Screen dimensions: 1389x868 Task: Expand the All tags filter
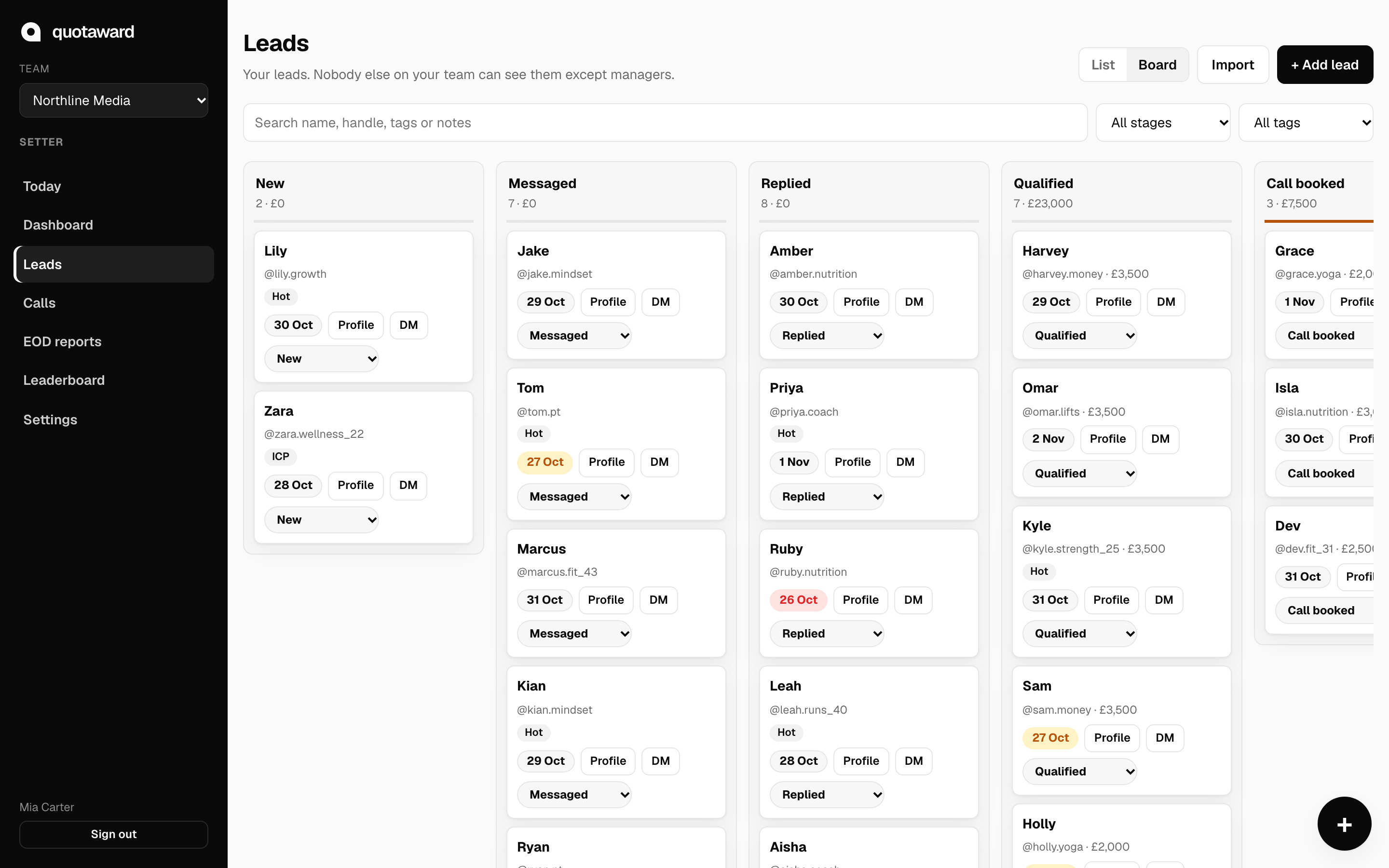1306,122
